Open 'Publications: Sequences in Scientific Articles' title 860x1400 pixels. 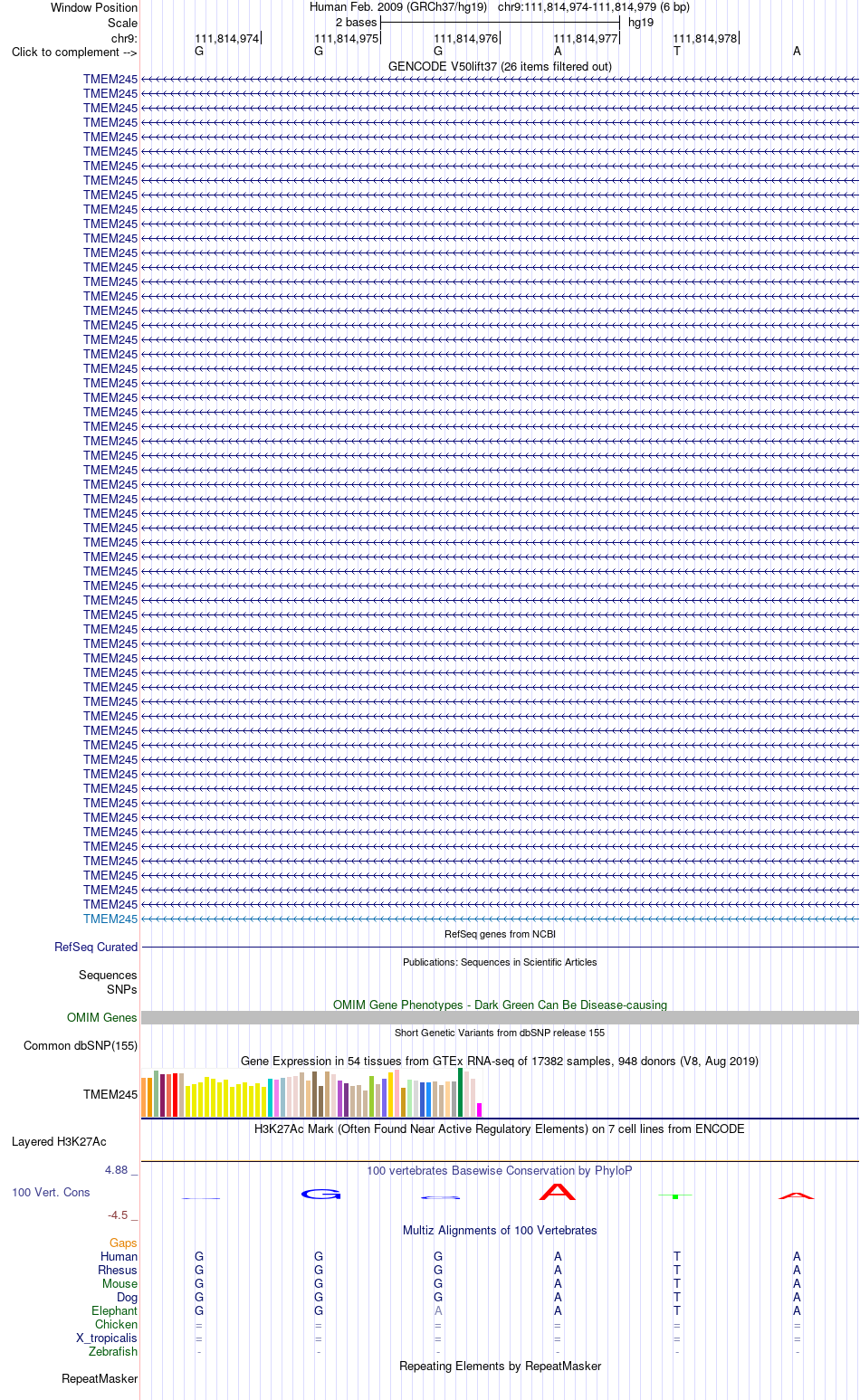[500, 962]
